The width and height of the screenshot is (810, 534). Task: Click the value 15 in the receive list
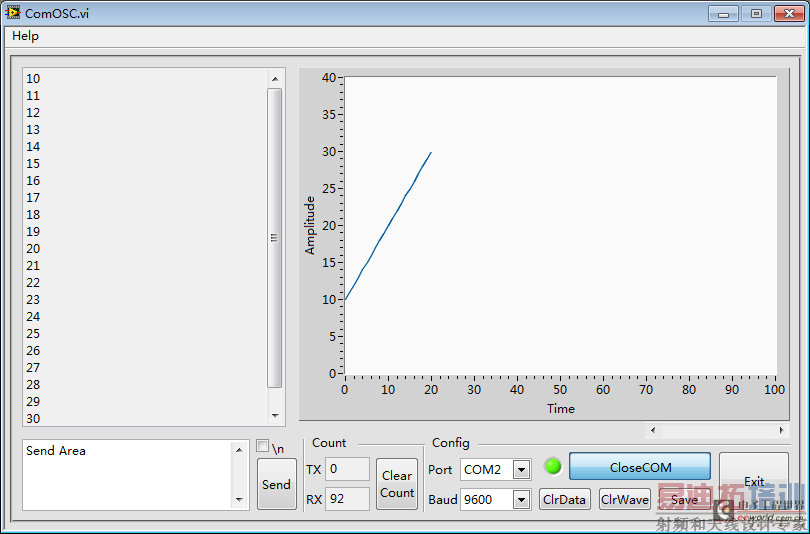pyautogui.click(x=33, y=164)
